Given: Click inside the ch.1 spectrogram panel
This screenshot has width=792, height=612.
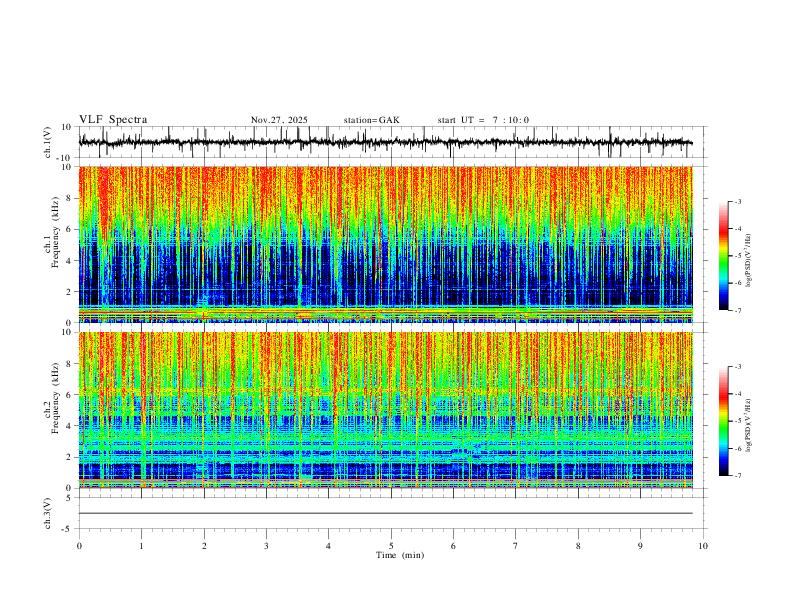Looking at the screenshot, I should pyautogui.click(x=385, y=244).
